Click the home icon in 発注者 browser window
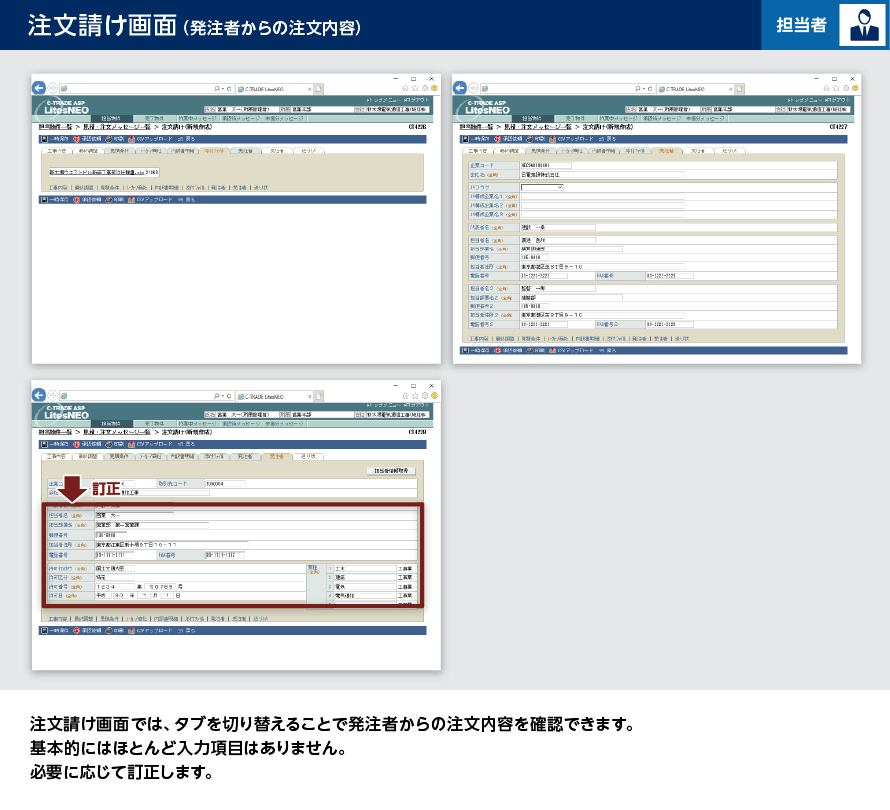This screenshot has width=890, height=810. pos(825,88)
